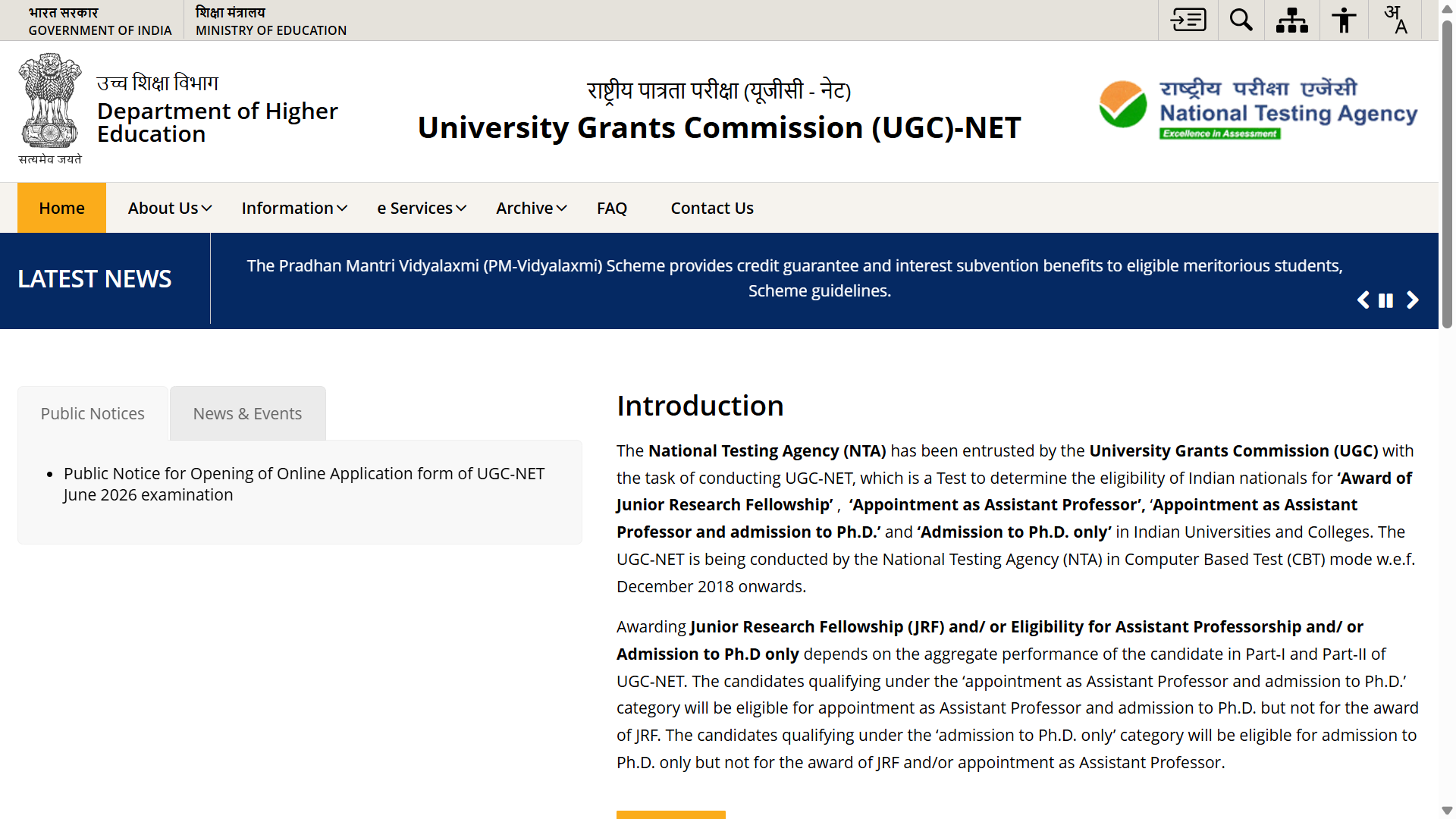Open the Contact Us menu item

pyautogui.click(x=712, y=208)
